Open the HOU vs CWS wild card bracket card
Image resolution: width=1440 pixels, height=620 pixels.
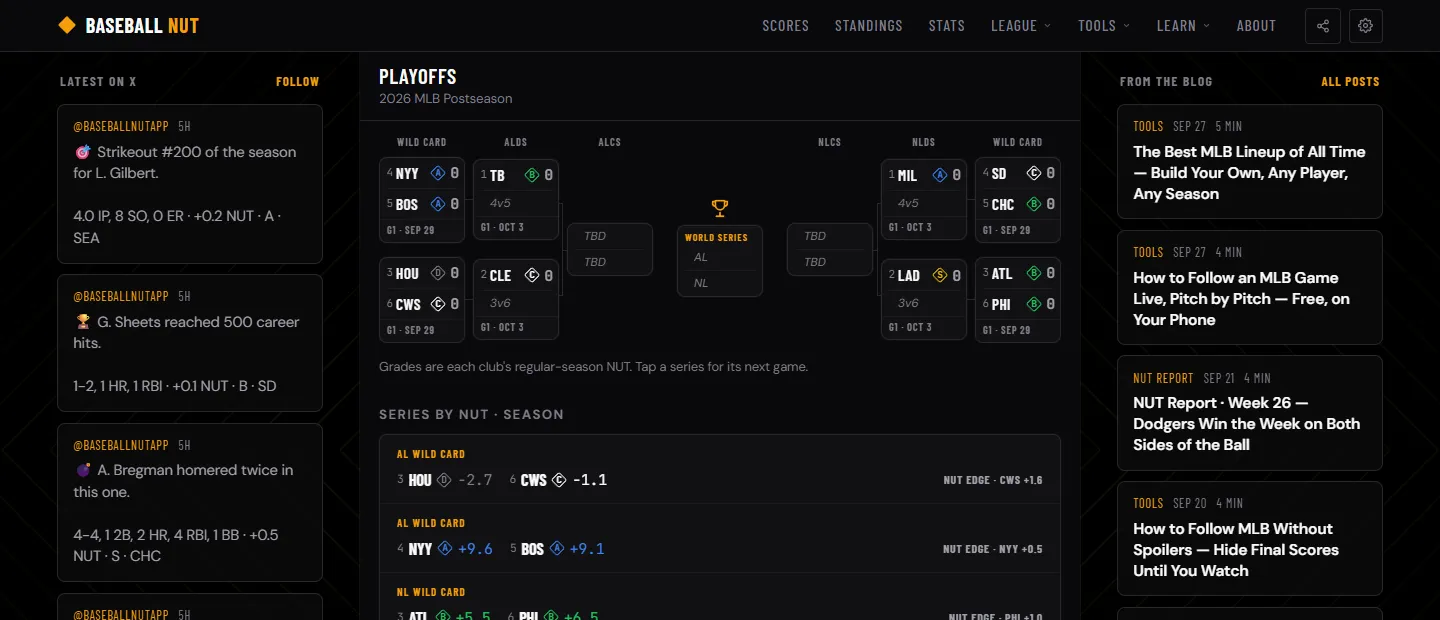click(422, 300)
